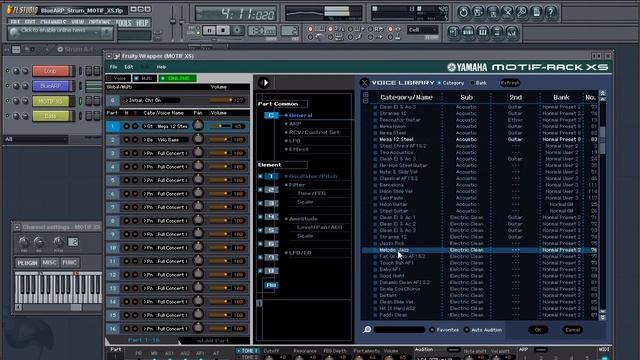
Task: Pause playback in FL Studio transport
Action: click(x=209, y=30)
